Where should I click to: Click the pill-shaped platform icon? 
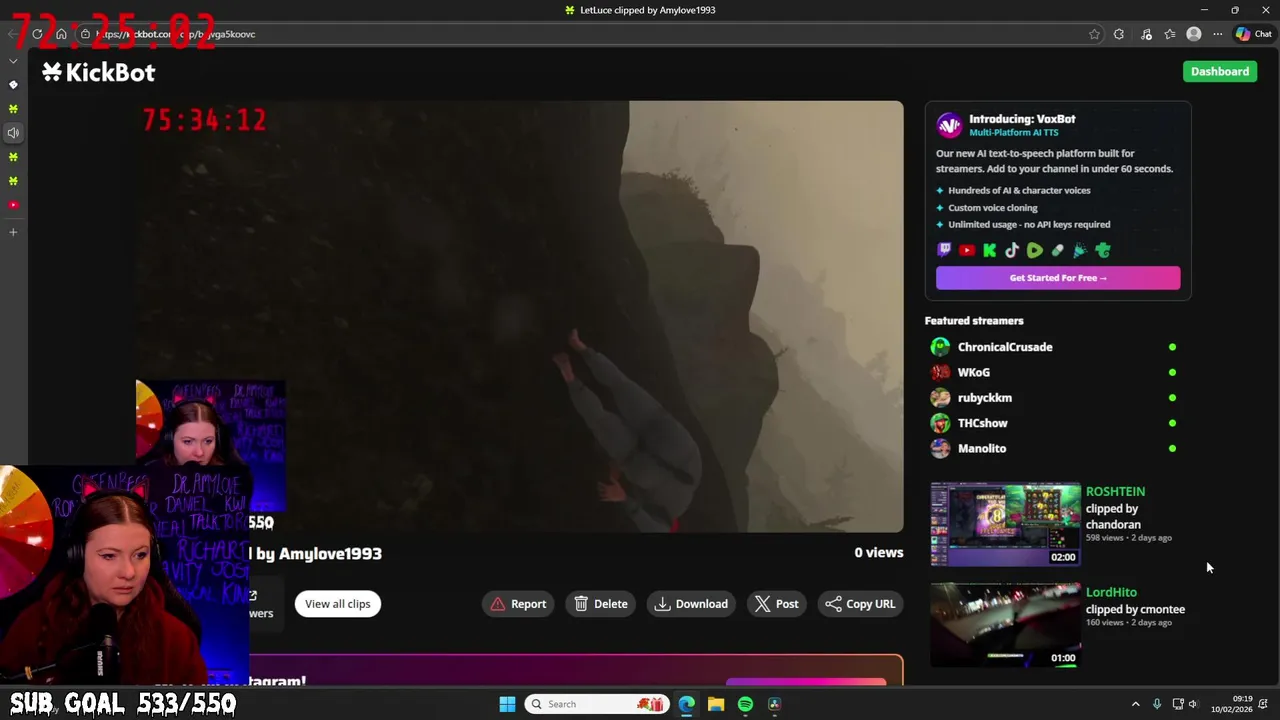click(x=1057, y=251)
